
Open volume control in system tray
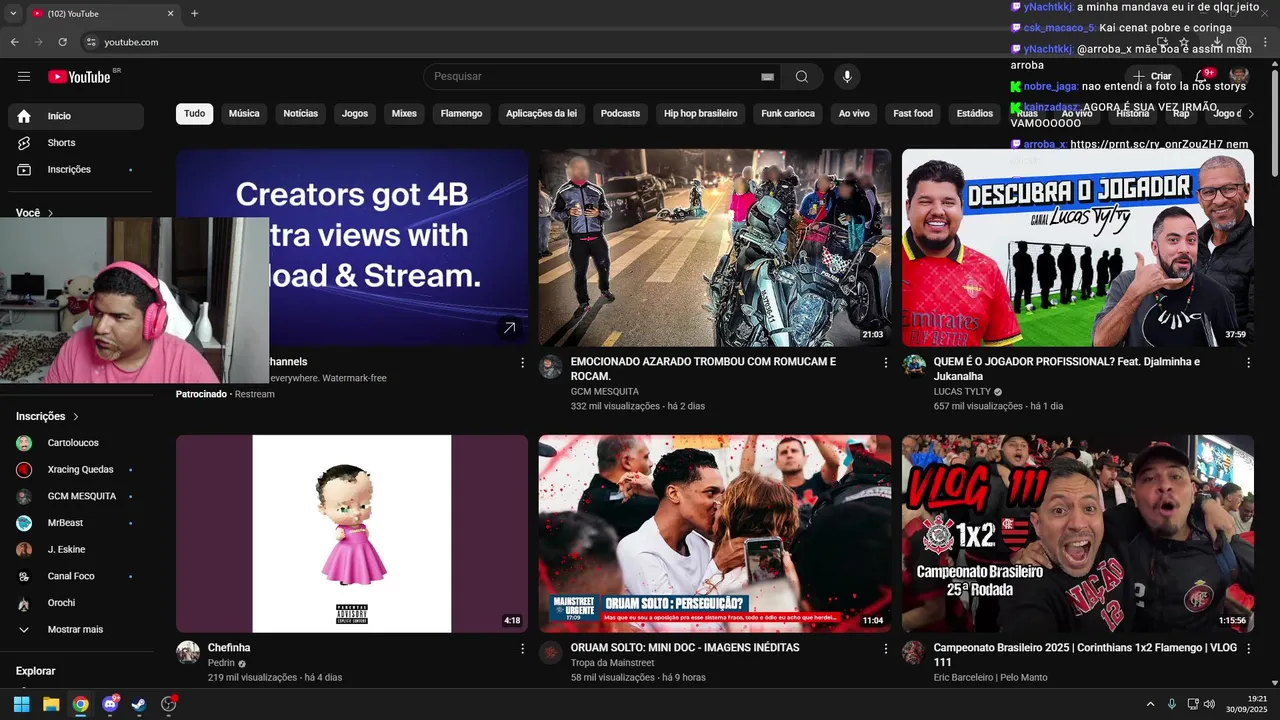click(x=1209, y=704)
